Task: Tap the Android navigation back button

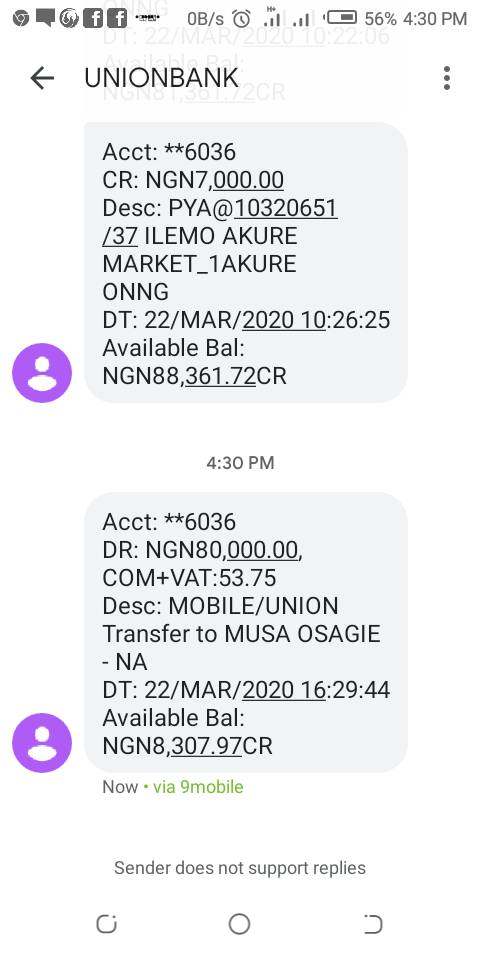Action: [x=372, y=924]
